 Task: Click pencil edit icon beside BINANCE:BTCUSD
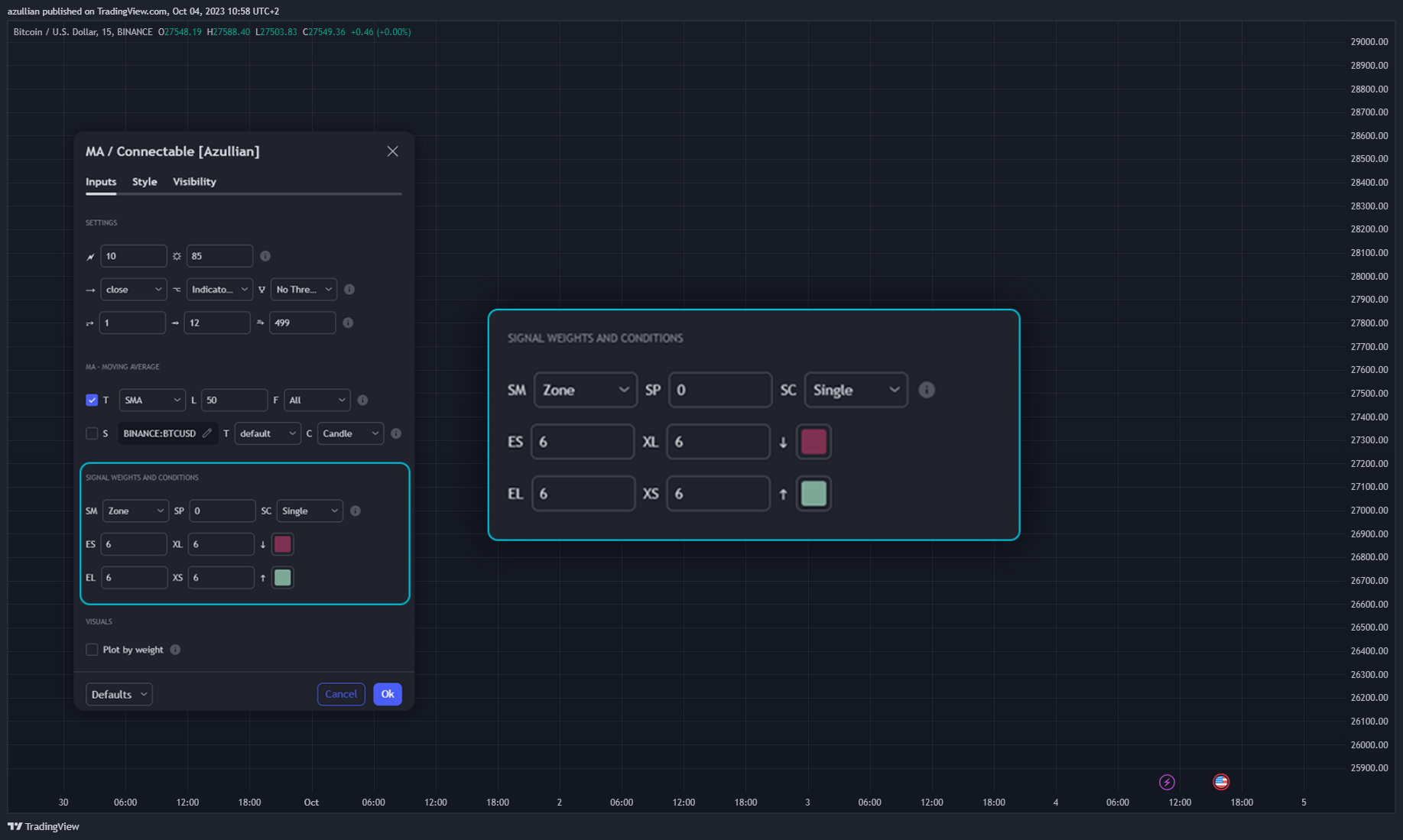tap(207, 433)
